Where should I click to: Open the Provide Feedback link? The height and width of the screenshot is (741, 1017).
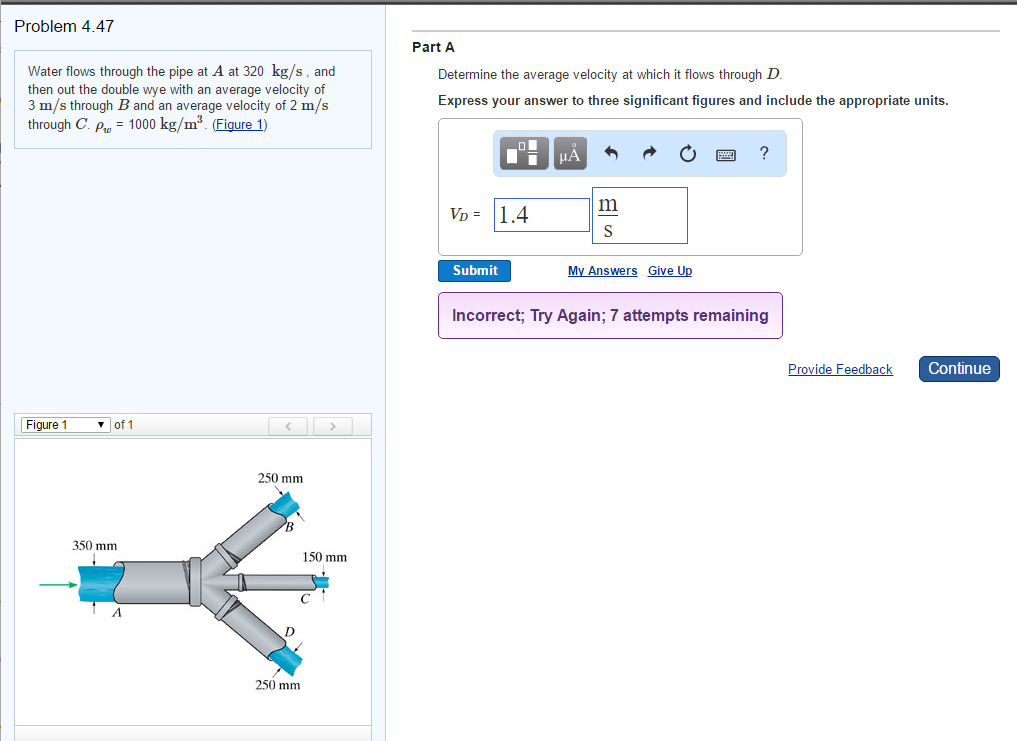[x=840, y=369]
